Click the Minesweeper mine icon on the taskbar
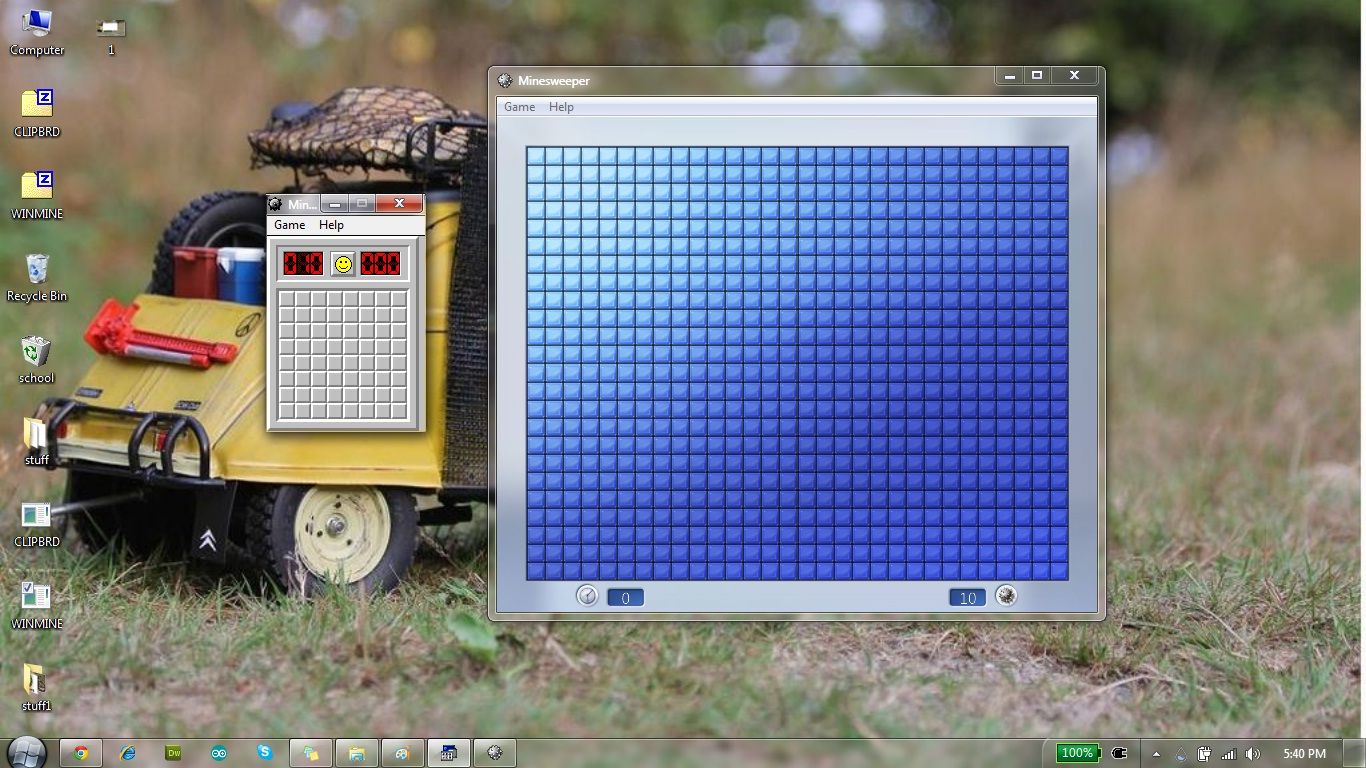 (494, 753)
